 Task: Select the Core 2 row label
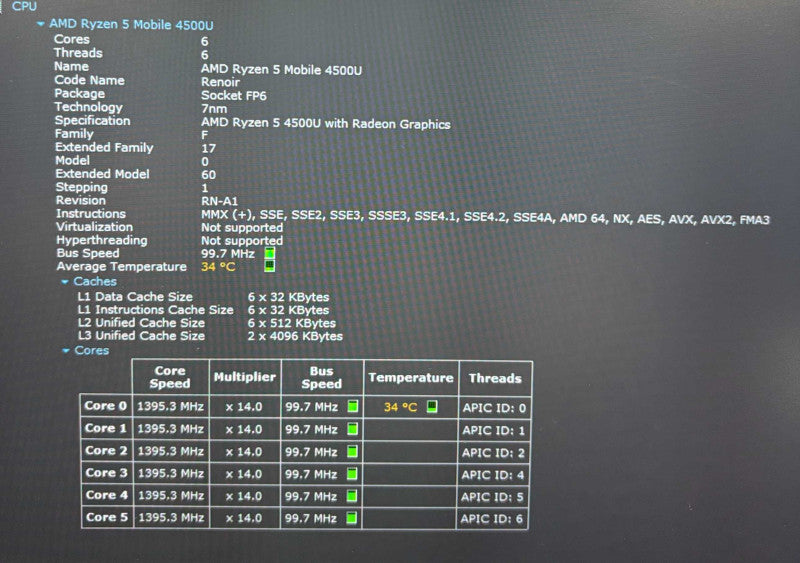click(106, 451)
